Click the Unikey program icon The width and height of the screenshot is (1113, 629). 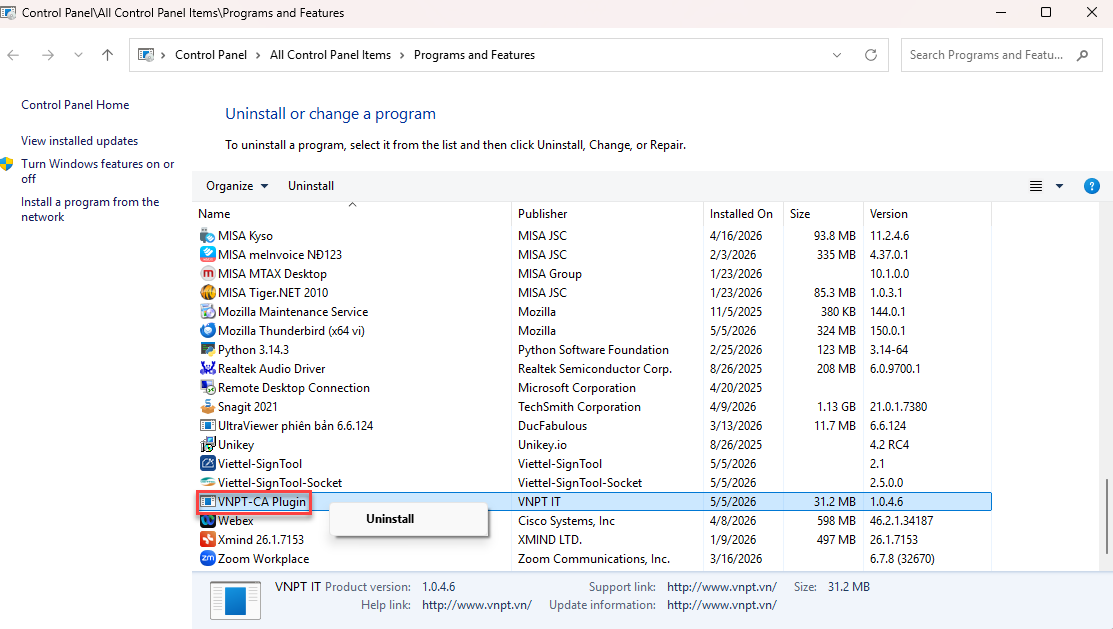tap(207, 444)
